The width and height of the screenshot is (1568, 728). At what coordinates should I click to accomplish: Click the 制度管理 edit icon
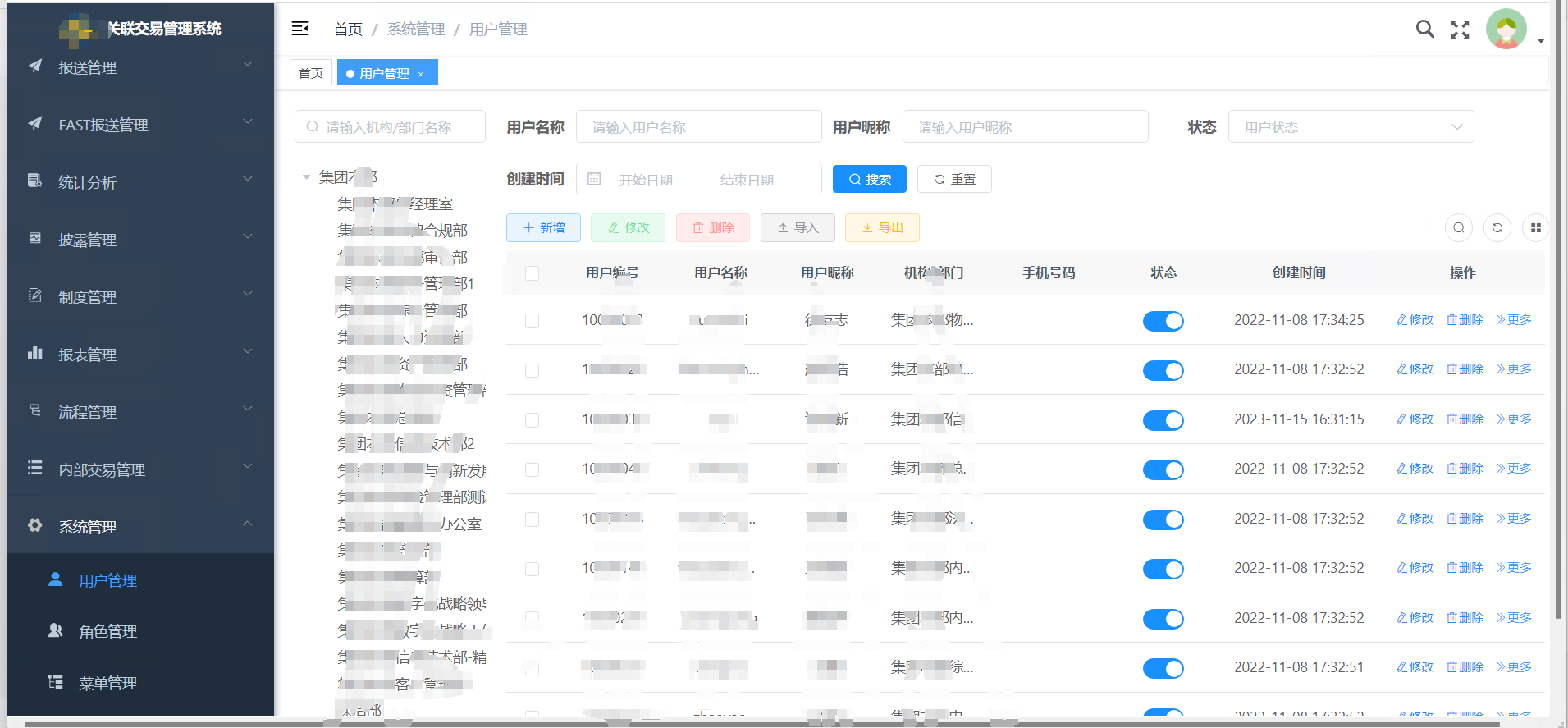tap(34, 295)
